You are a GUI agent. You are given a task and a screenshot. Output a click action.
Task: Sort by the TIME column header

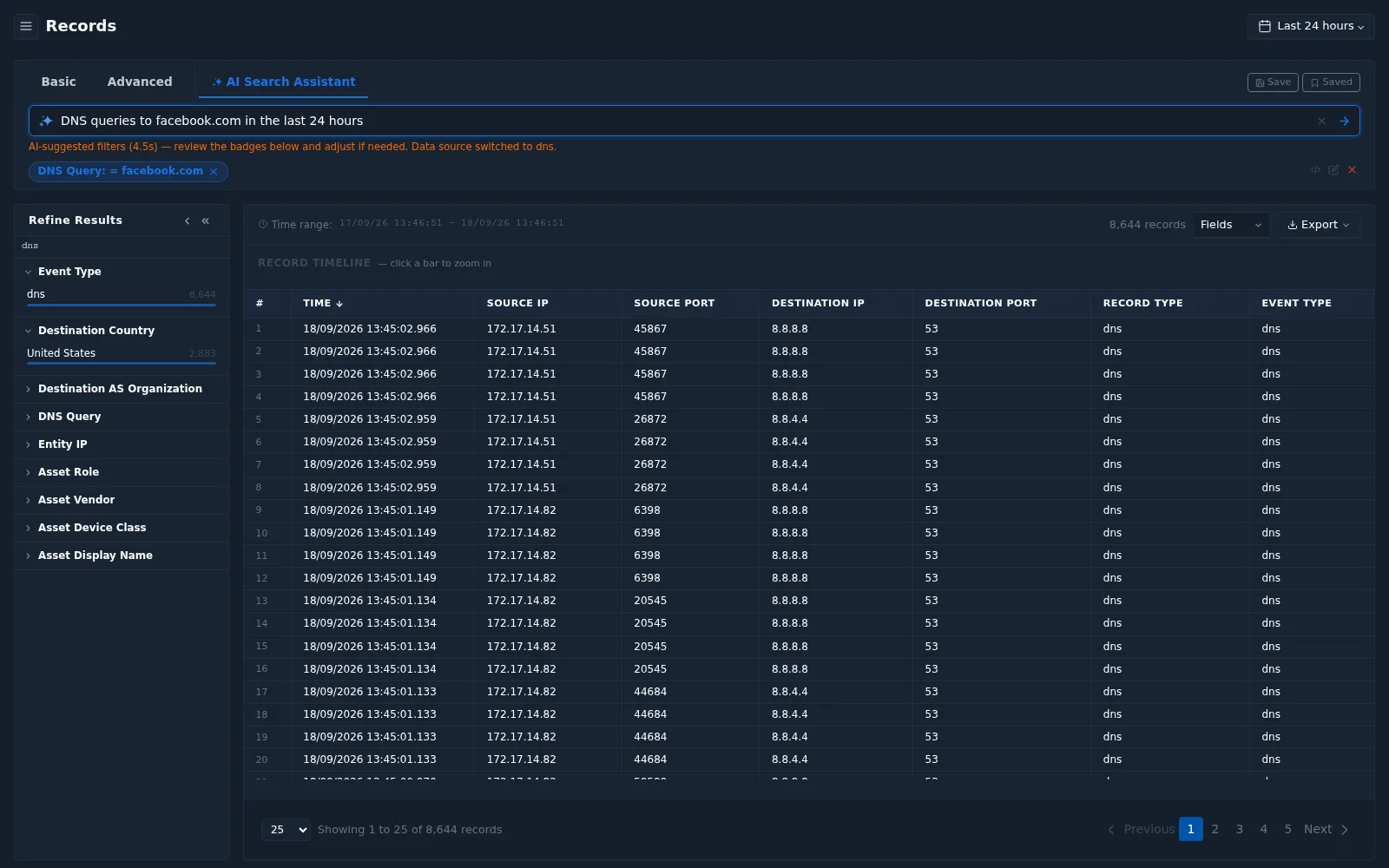pyautogui.click(x=323, y=303)
